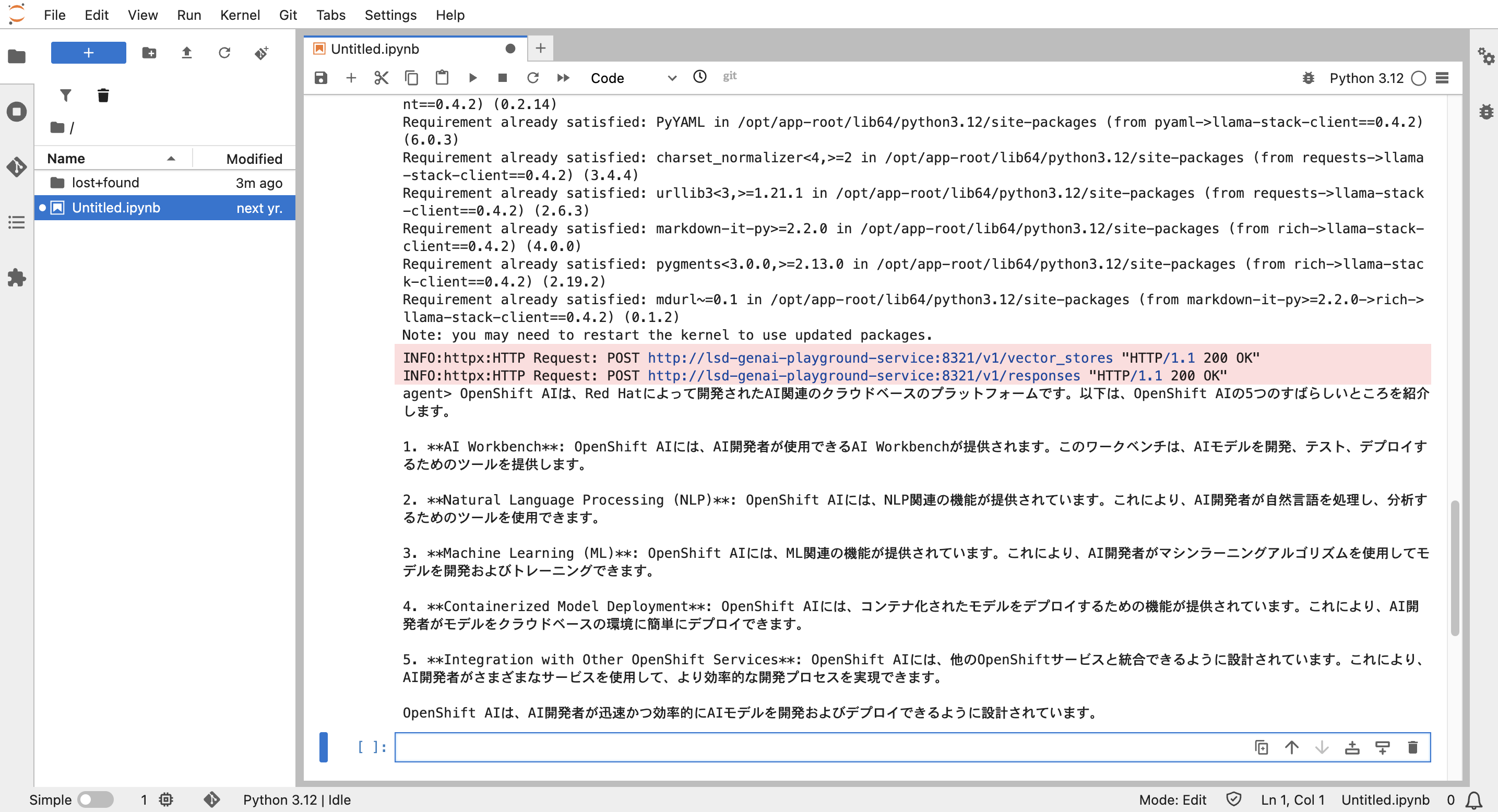The height and width of the screenshot is (812, 1498).
Task: Enable the debugger bug toggle
Action: (1308, 78)
